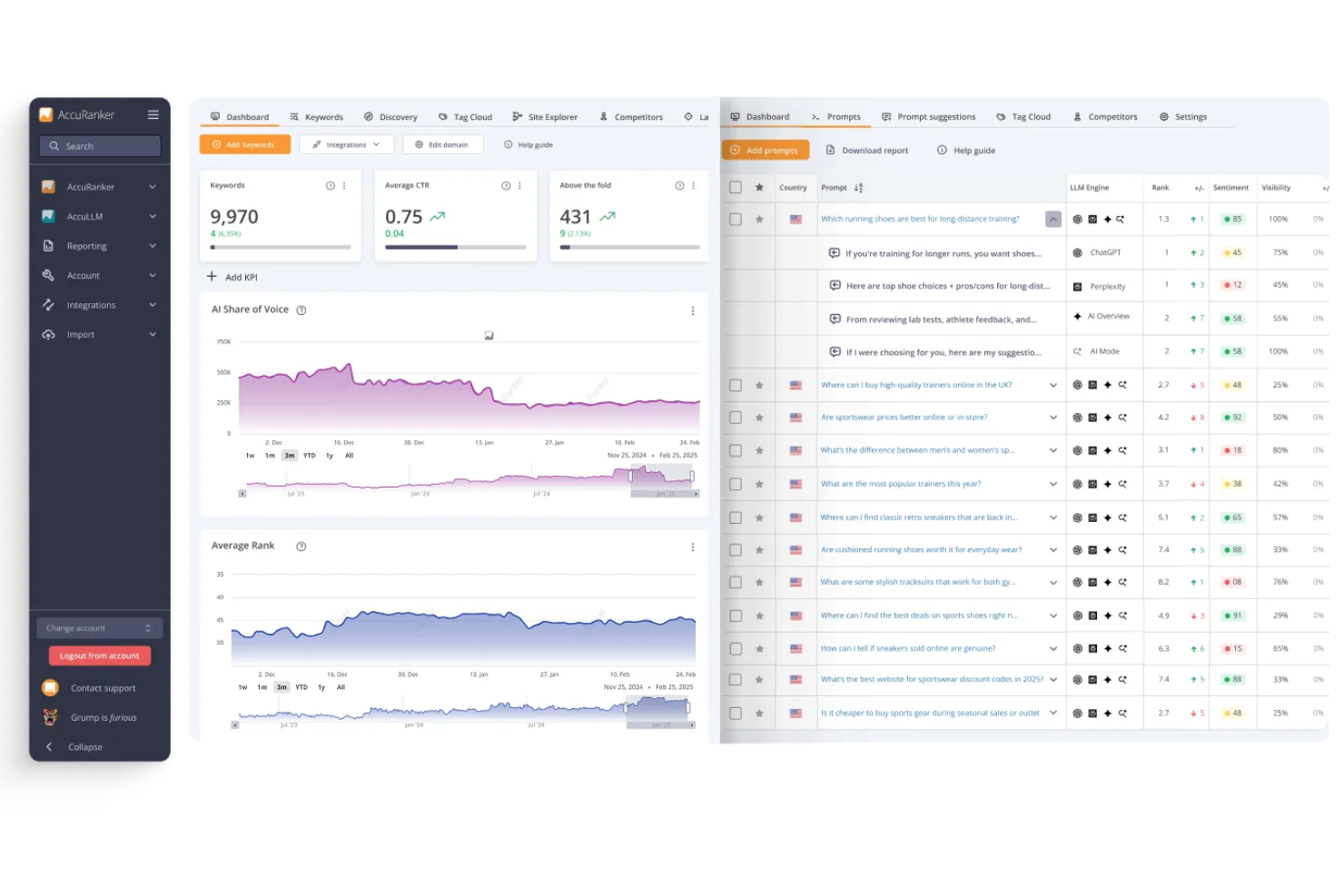The width and height of the screenshot is (1344, 896).
Task: Click the AI Mode engine icon
Action: coord(1076,351)
